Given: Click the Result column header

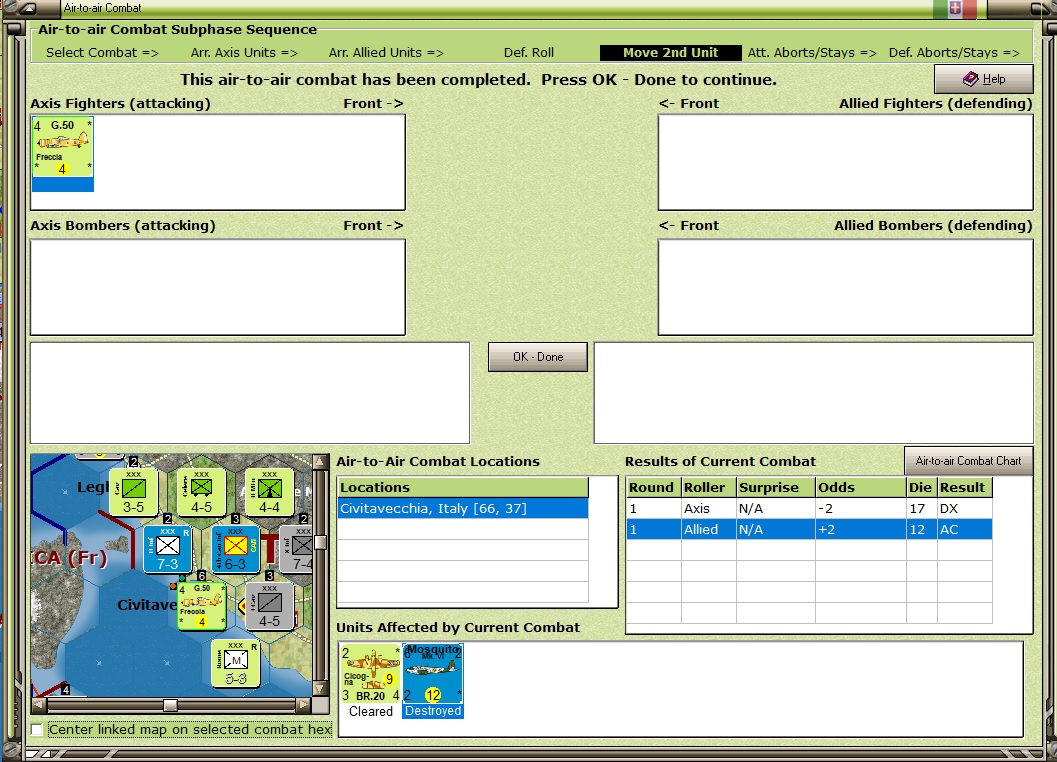Looking at the screenshot, I should point(965,488).
